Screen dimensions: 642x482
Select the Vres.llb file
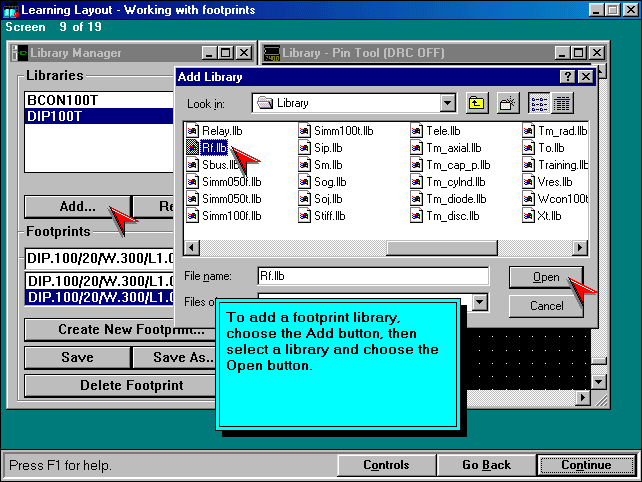pyautogui.click(x=554, y=181)
